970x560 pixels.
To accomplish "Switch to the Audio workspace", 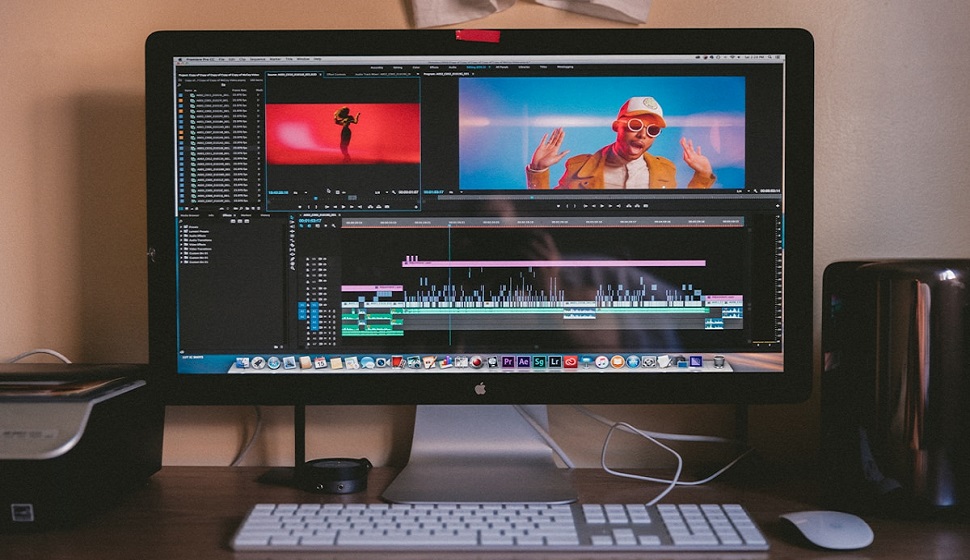I will (453, 67).
